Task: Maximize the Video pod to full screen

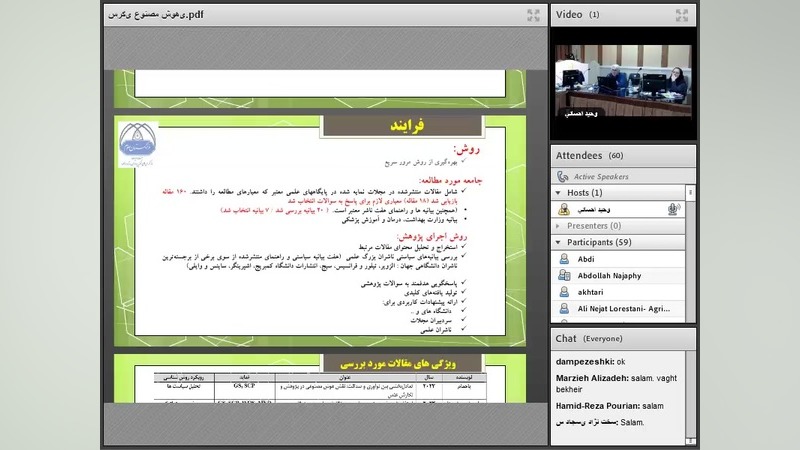Action: (x=682, y=15)
